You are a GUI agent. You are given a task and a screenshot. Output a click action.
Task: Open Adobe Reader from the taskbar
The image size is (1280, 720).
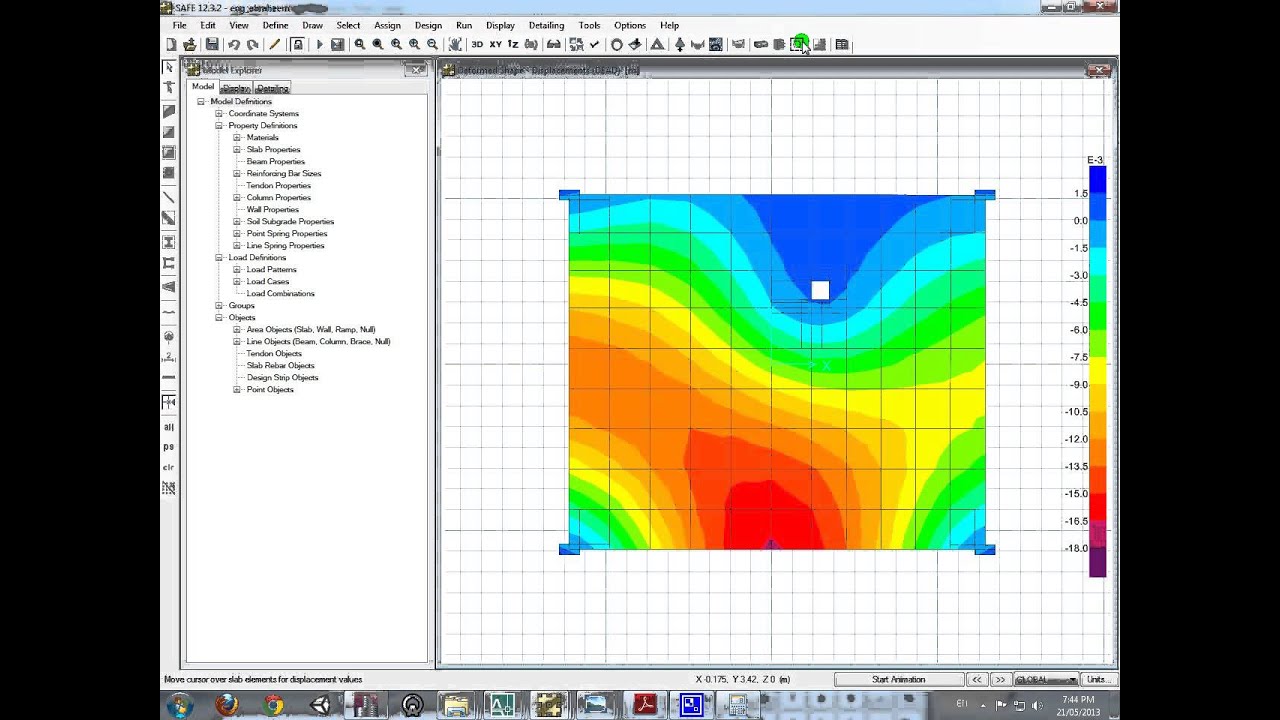pyautogui.click(x=645, y=705)
